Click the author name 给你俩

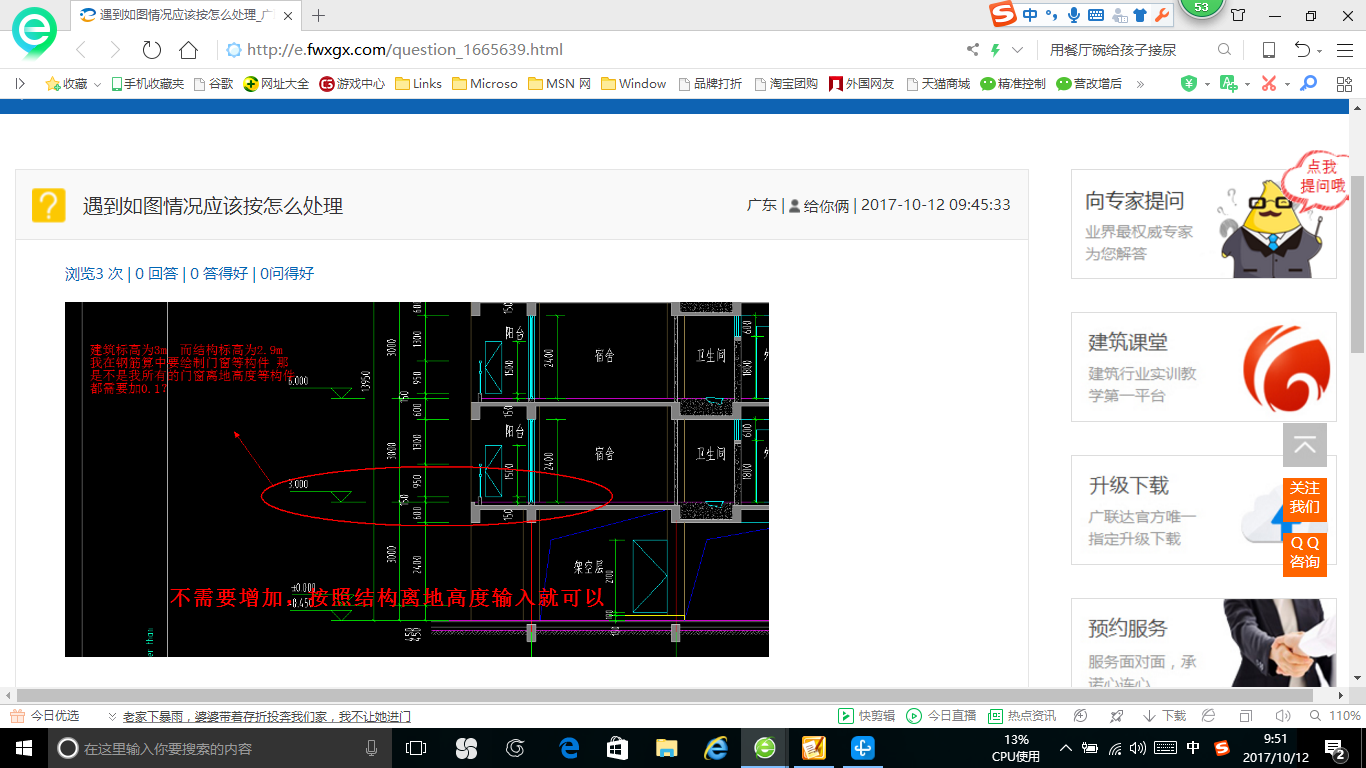point(826,205)
